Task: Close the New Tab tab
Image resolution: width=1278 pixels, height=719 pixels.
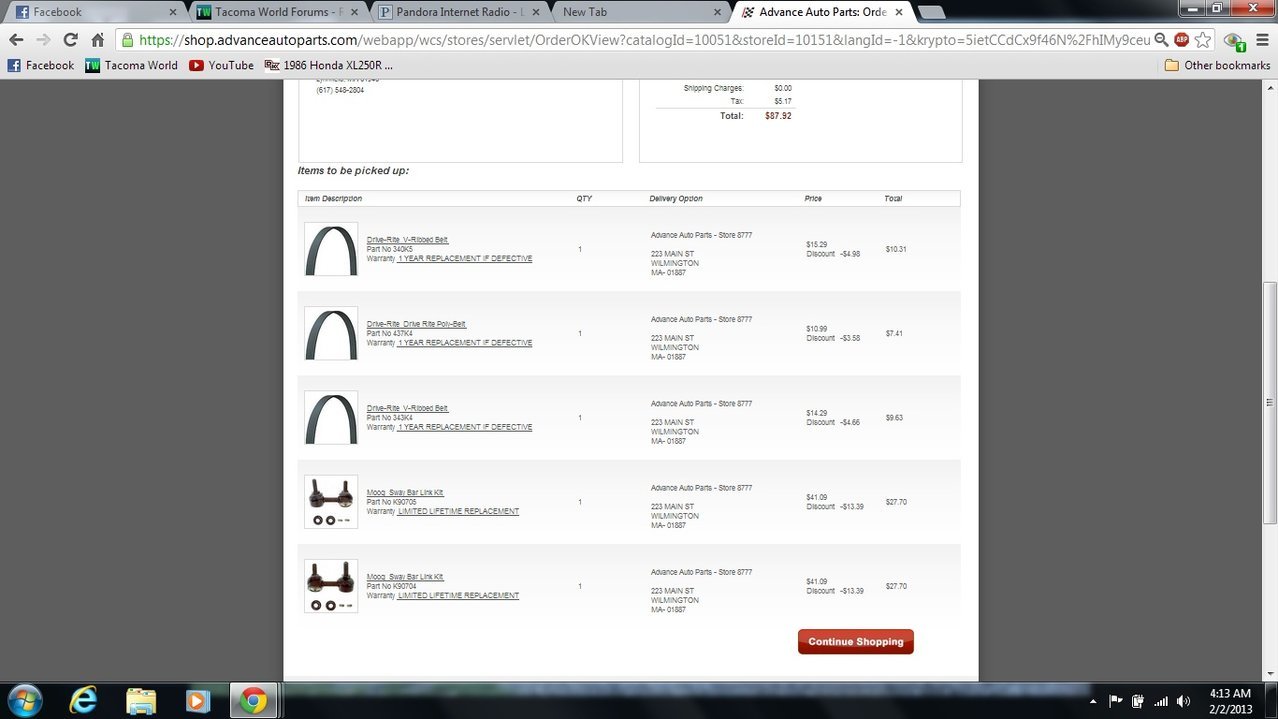Action: point(717,12)
